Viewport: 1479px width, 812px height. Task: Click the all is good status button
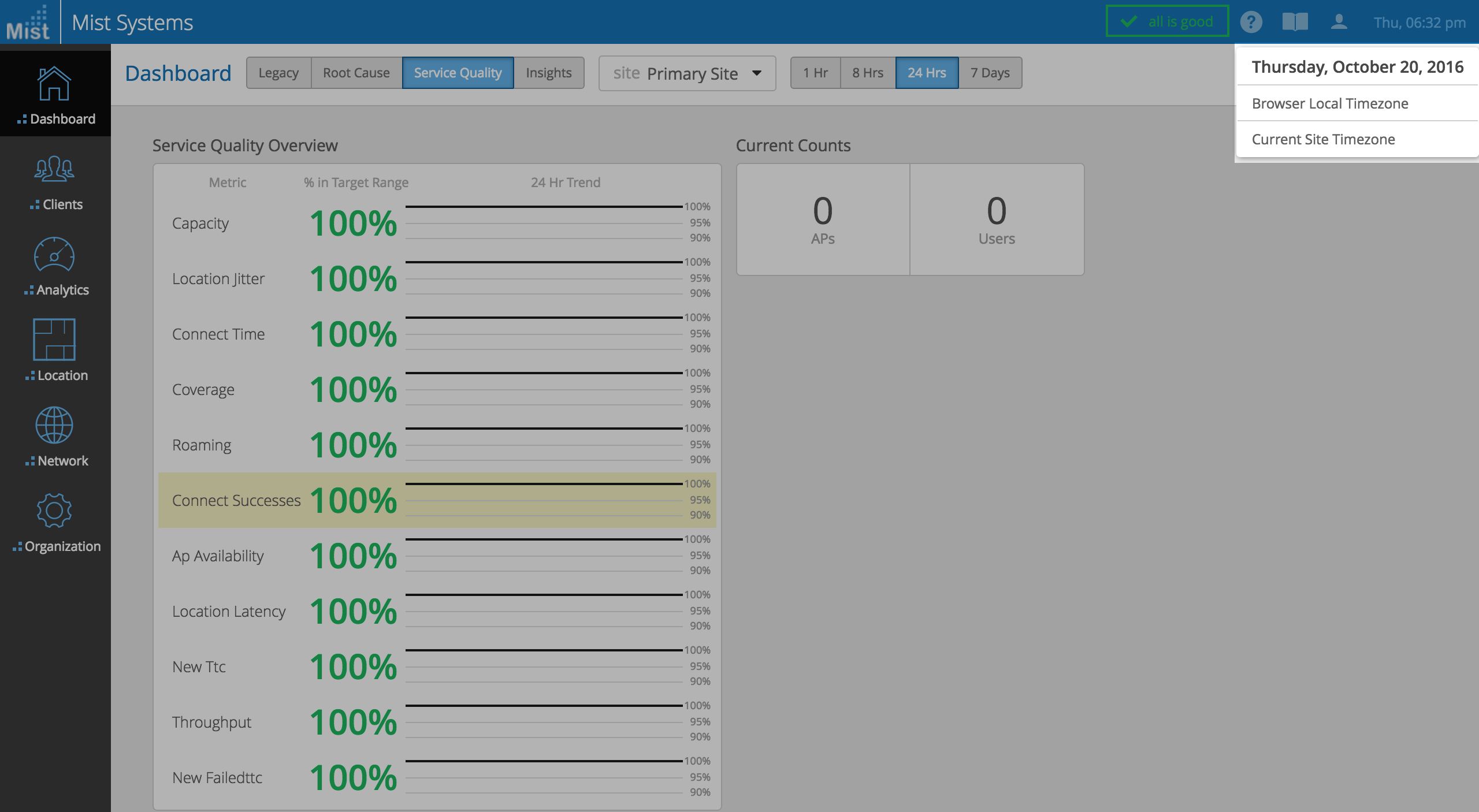pyautogui.click(x=1167, y=22)
